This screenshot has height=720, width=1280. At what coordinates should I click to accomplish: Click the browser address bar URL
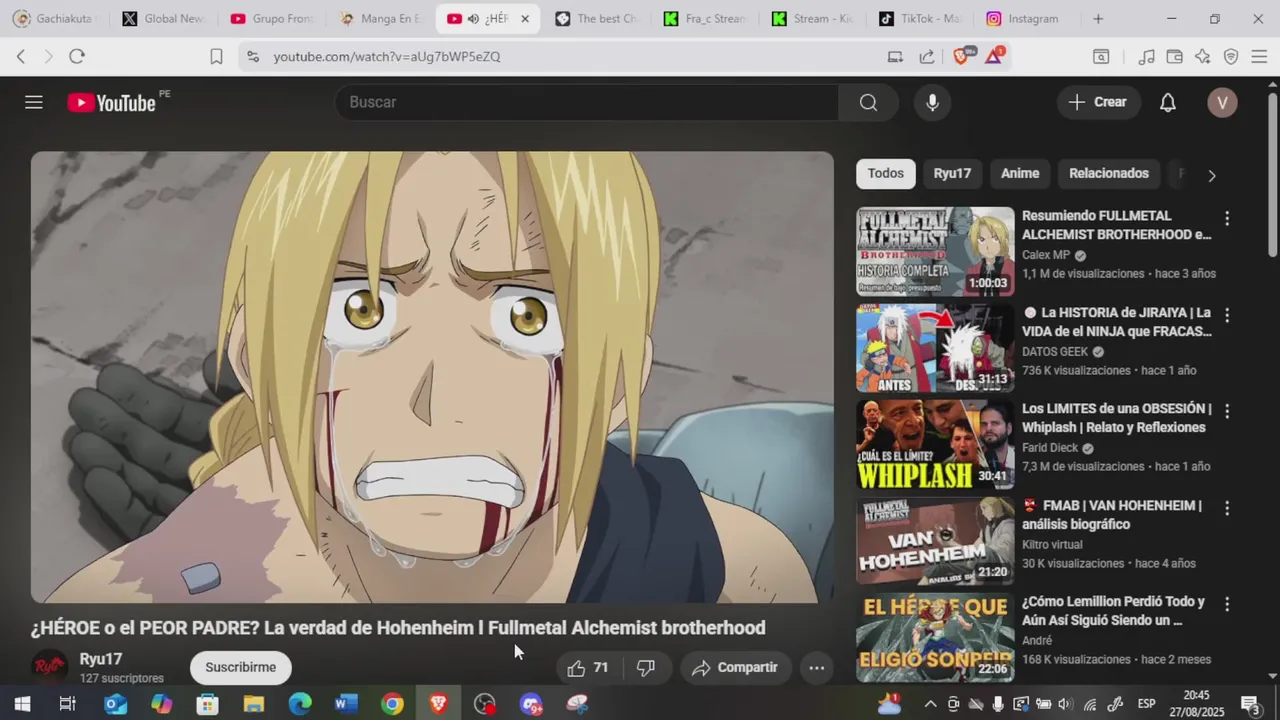[387, 57]
